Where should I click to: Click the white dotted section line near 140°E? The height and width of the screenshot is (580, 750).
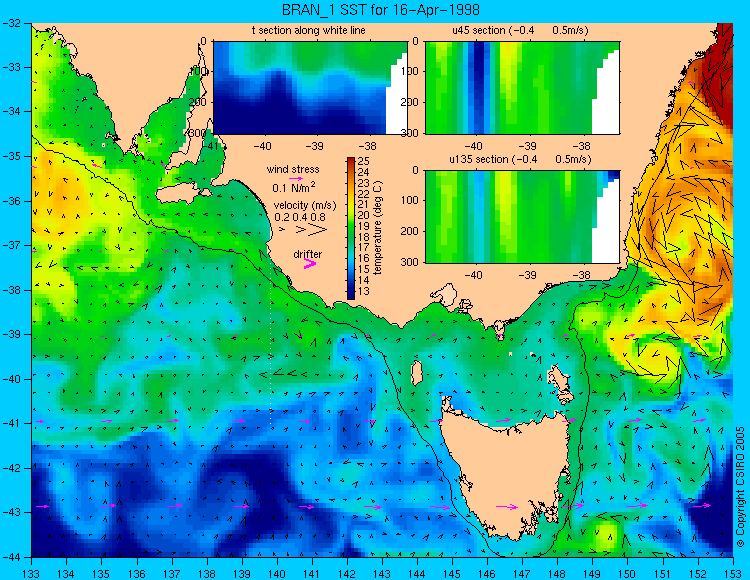[x=271, y=342]
